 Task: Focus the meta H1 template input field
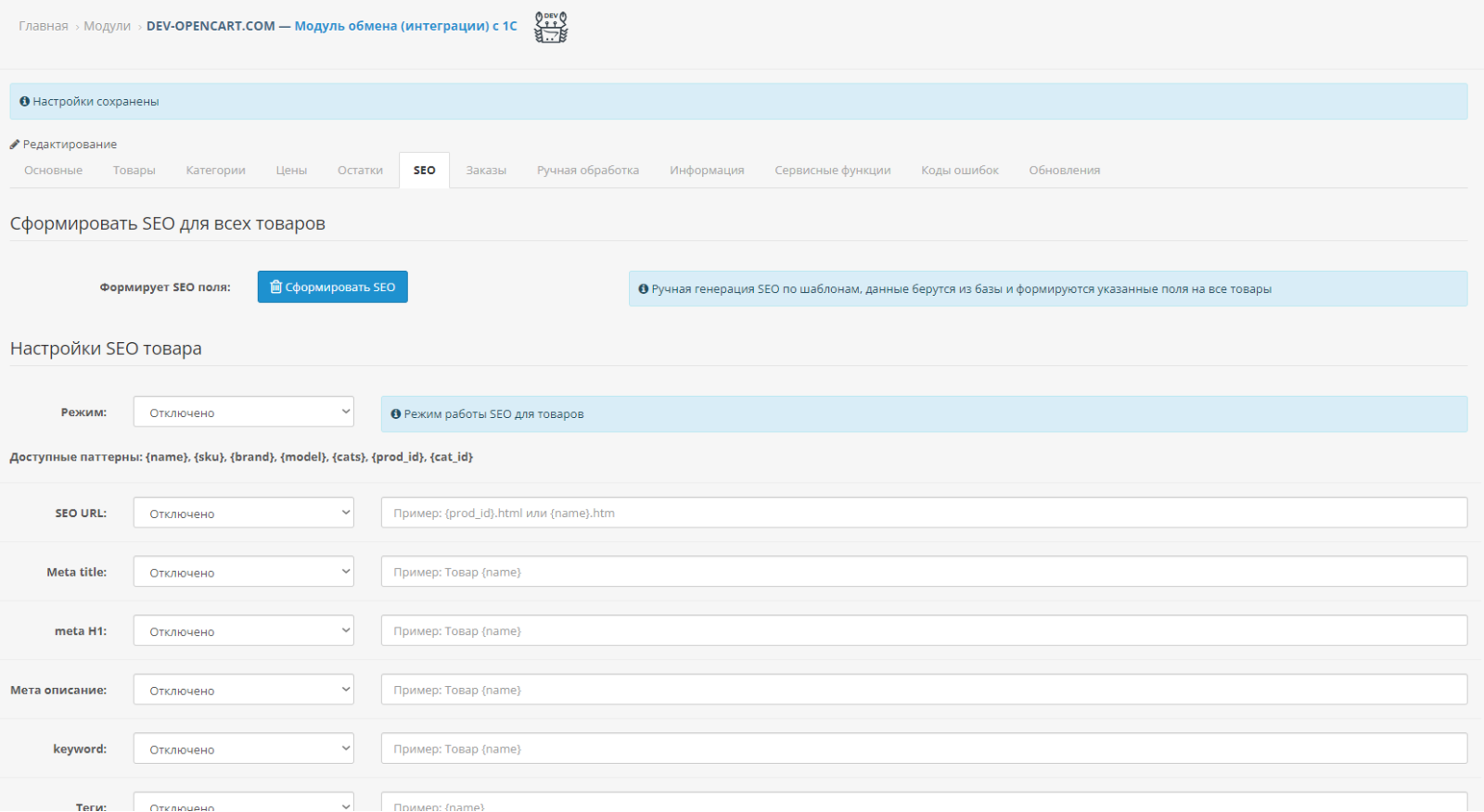(x=924, y=631)
